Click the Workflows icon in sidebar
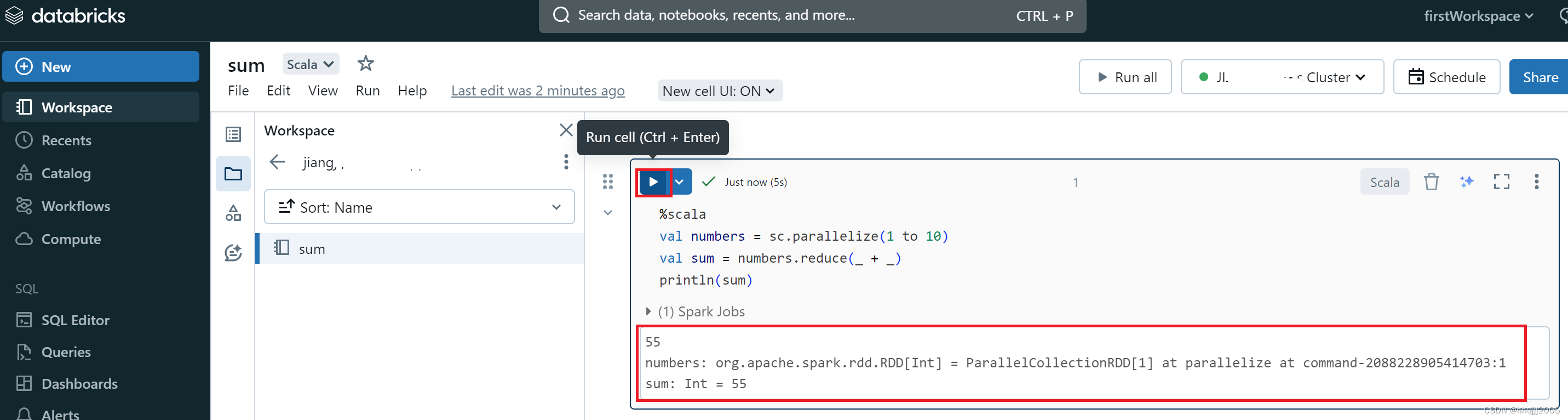This screenshot has height=420, width=1568. [24, 206]
